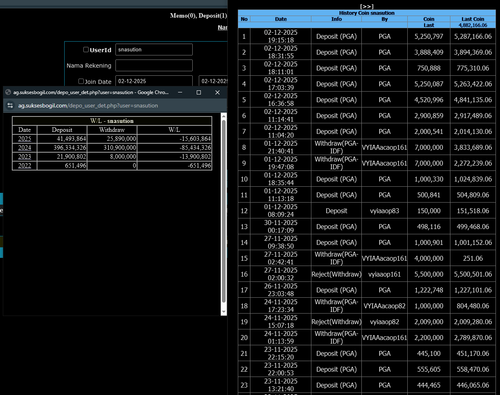Screen dimensions: 500x395
Task: Select row 15 last coin 251.06
Action: [473, 258]
